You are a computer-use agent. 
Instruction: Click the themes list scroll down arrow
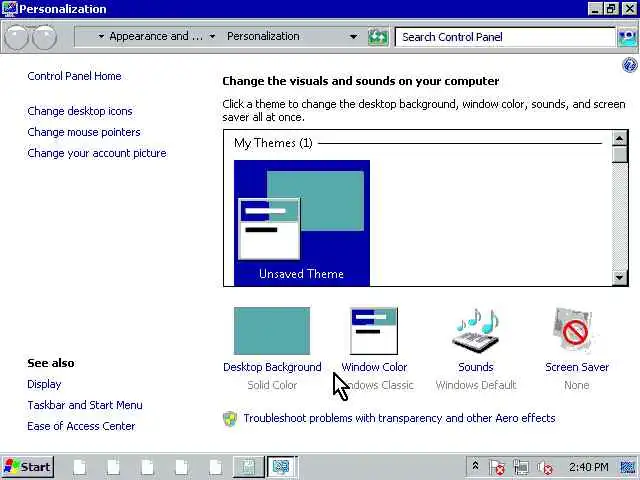pos(619,278)
